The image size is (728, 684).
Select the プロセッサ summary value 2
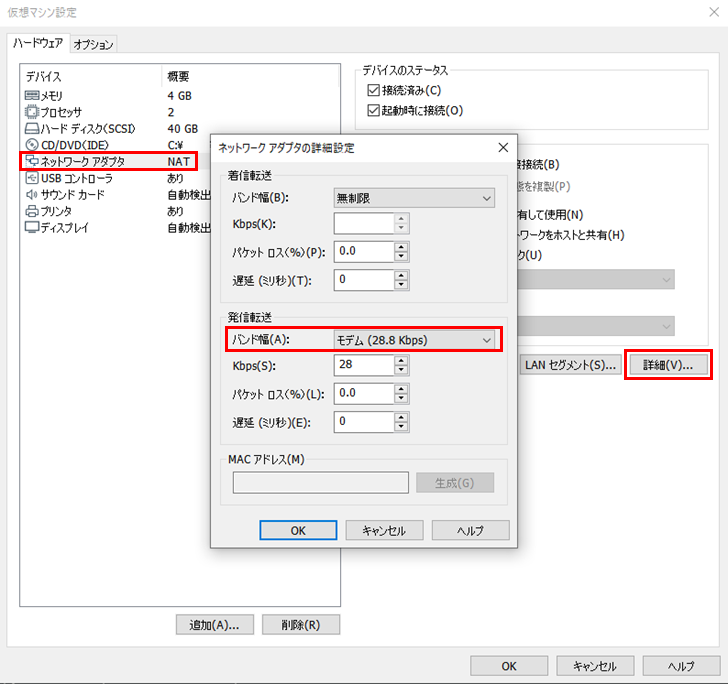pos(171,112)
